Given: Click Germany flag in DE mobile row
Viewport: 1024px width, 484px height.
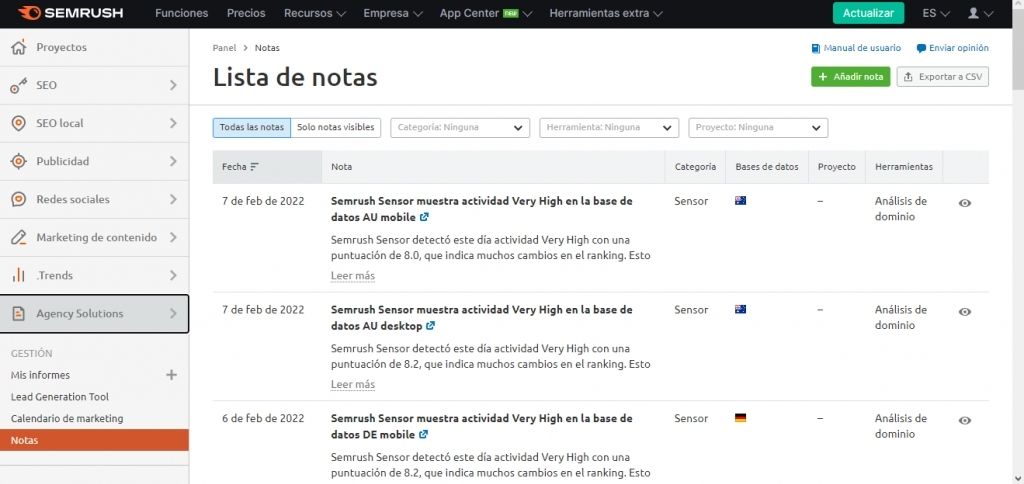Looking at the screenshot, I should tap(741, 418).
